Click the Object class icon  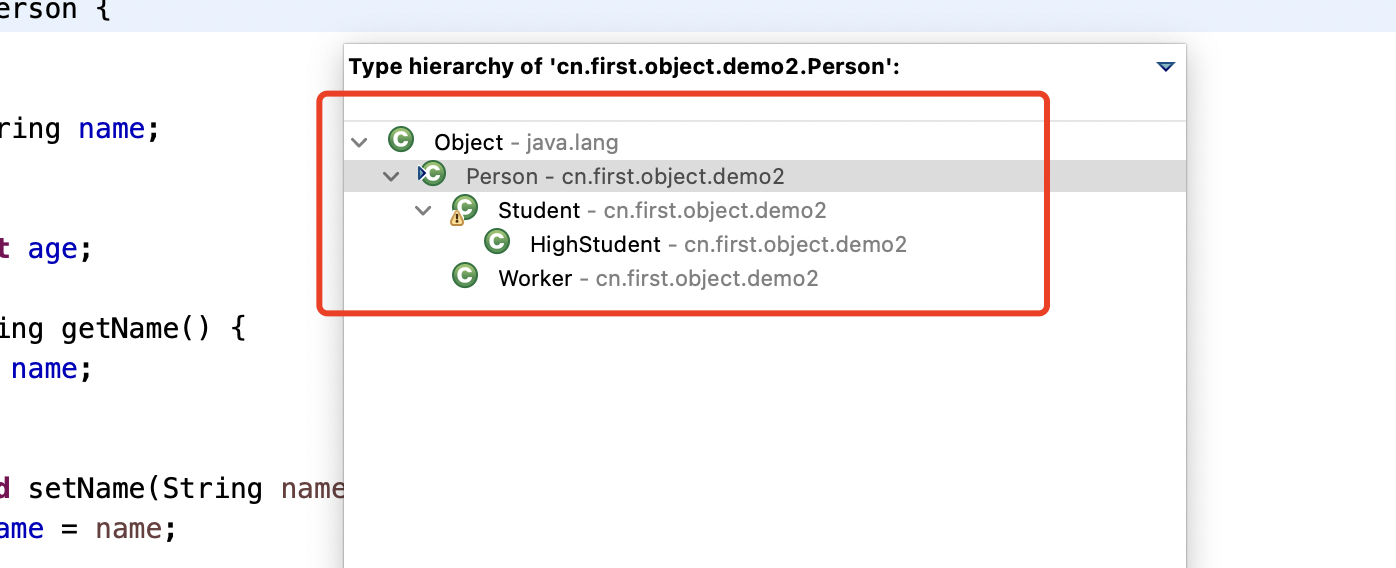(x=401, y=141)
